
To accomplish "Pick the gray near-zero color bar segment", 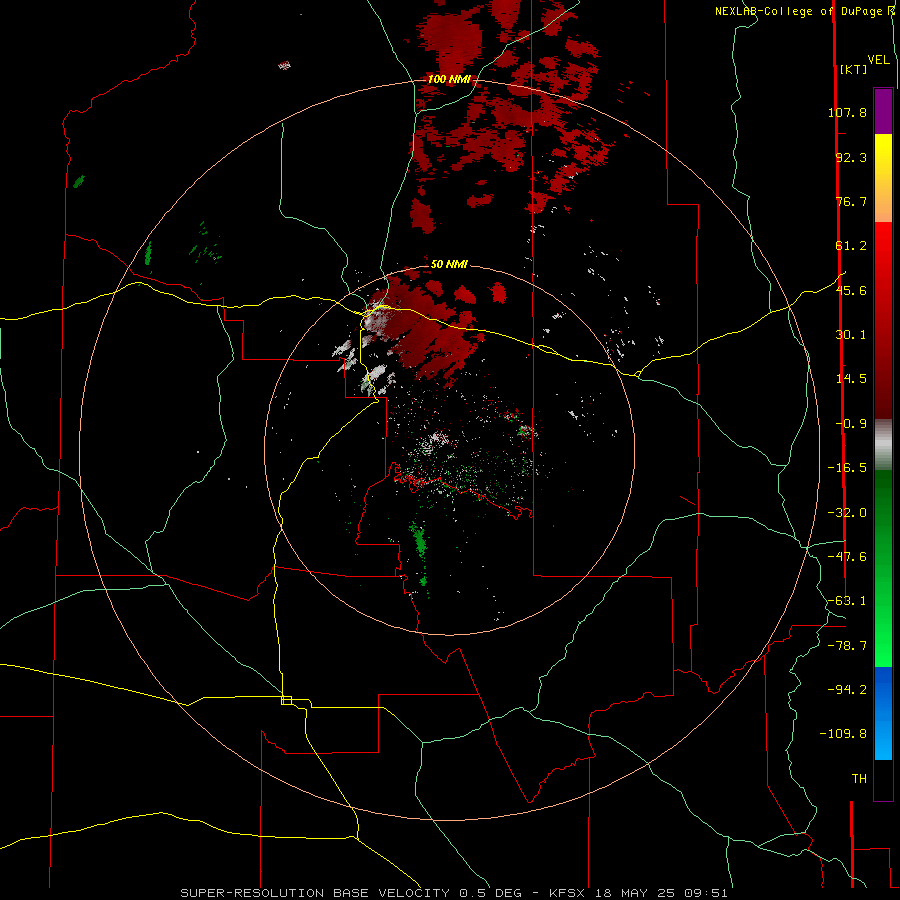I will coord(883,445).
